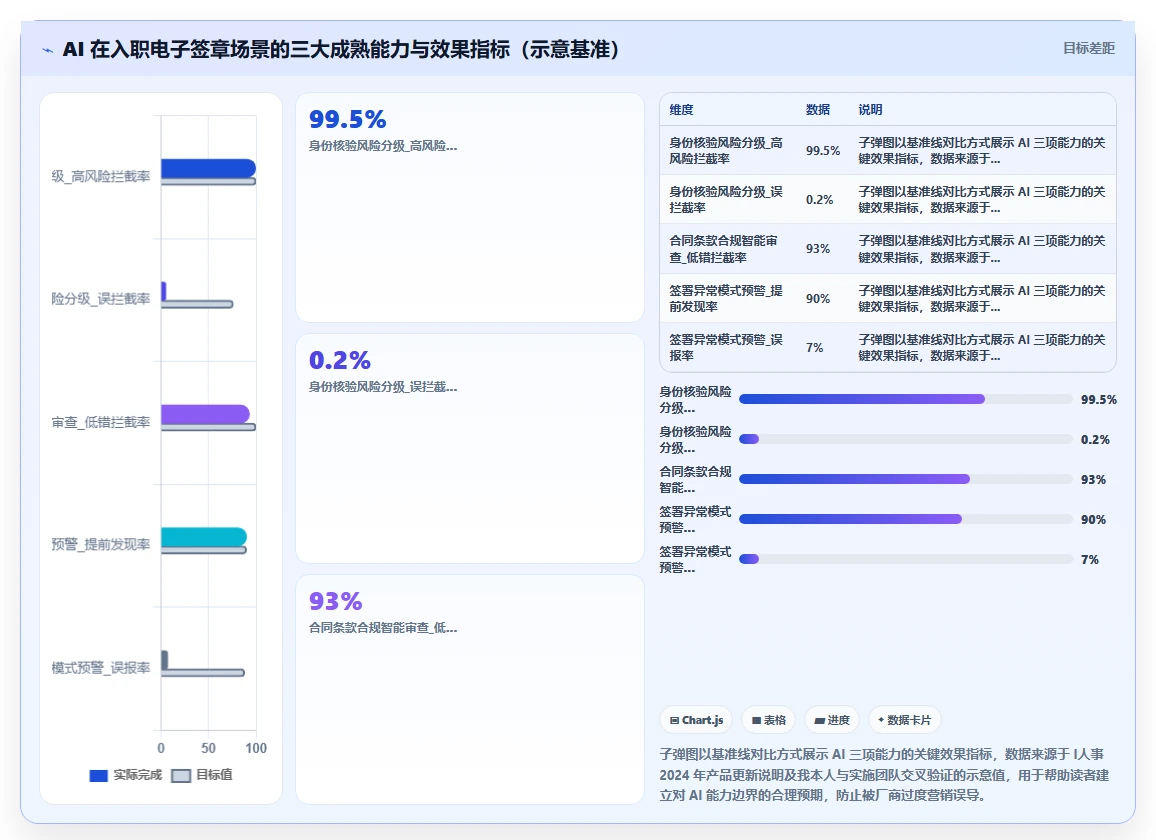Click the gray target bar for 误拦截率
This screenshot has height=840, width=1156.
click(197, 304)
